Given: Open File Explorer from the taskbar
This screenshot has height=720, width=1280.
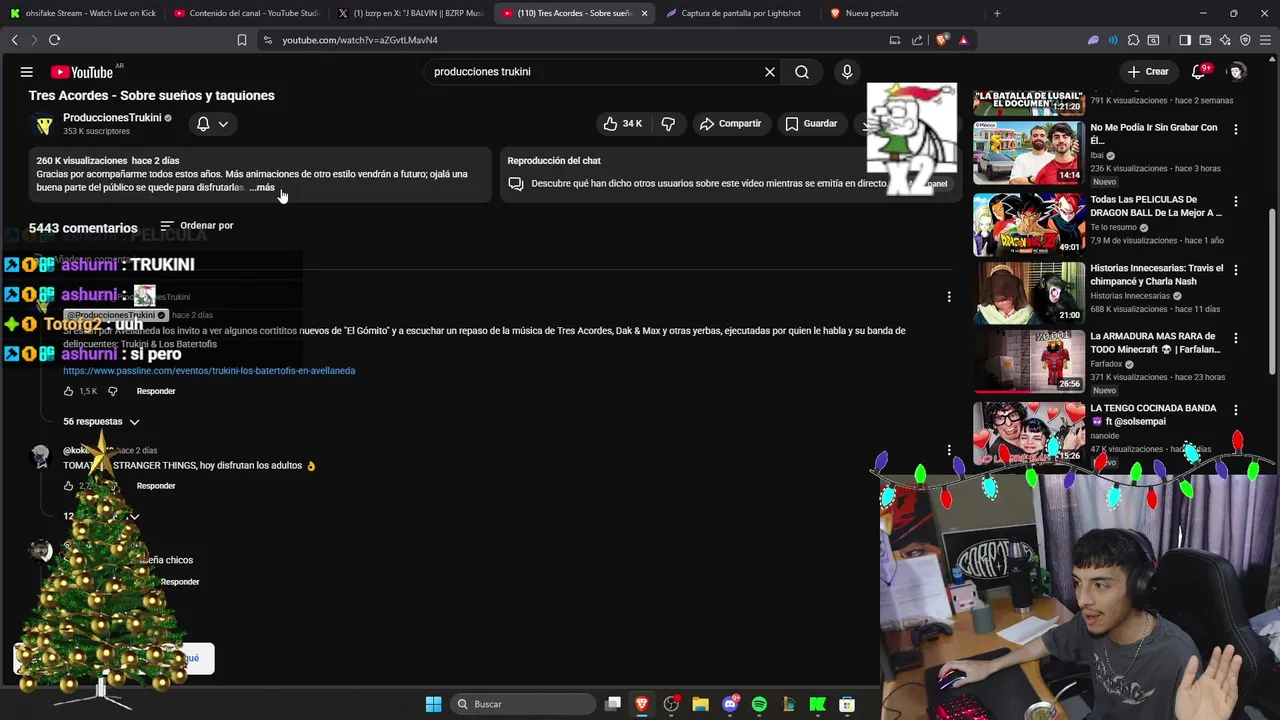Looking at the screenshot, I should tap(700, 704).
